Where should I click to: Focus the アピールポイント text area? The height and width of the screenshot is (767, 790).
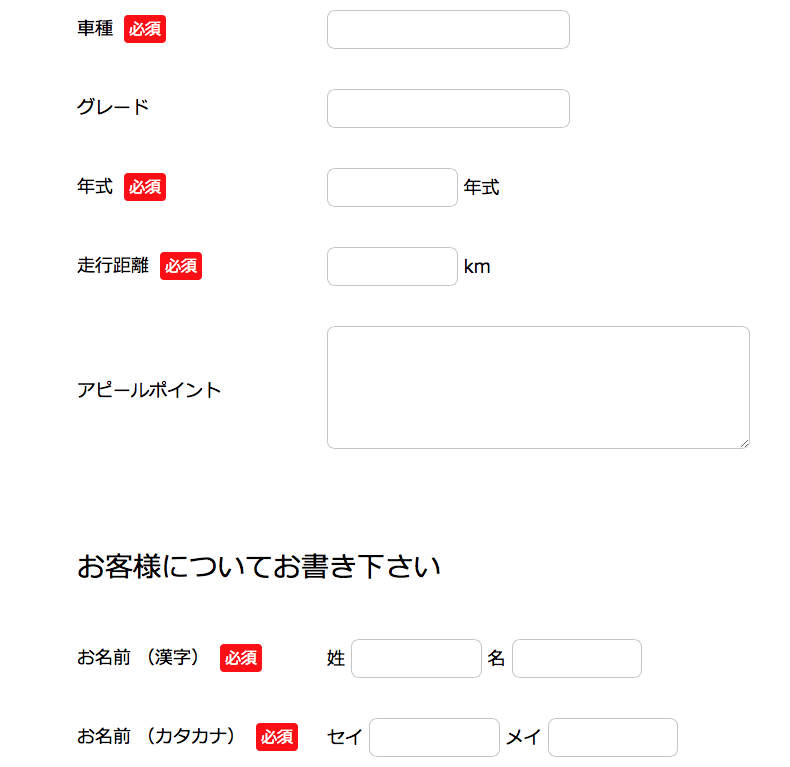point(538,387)
